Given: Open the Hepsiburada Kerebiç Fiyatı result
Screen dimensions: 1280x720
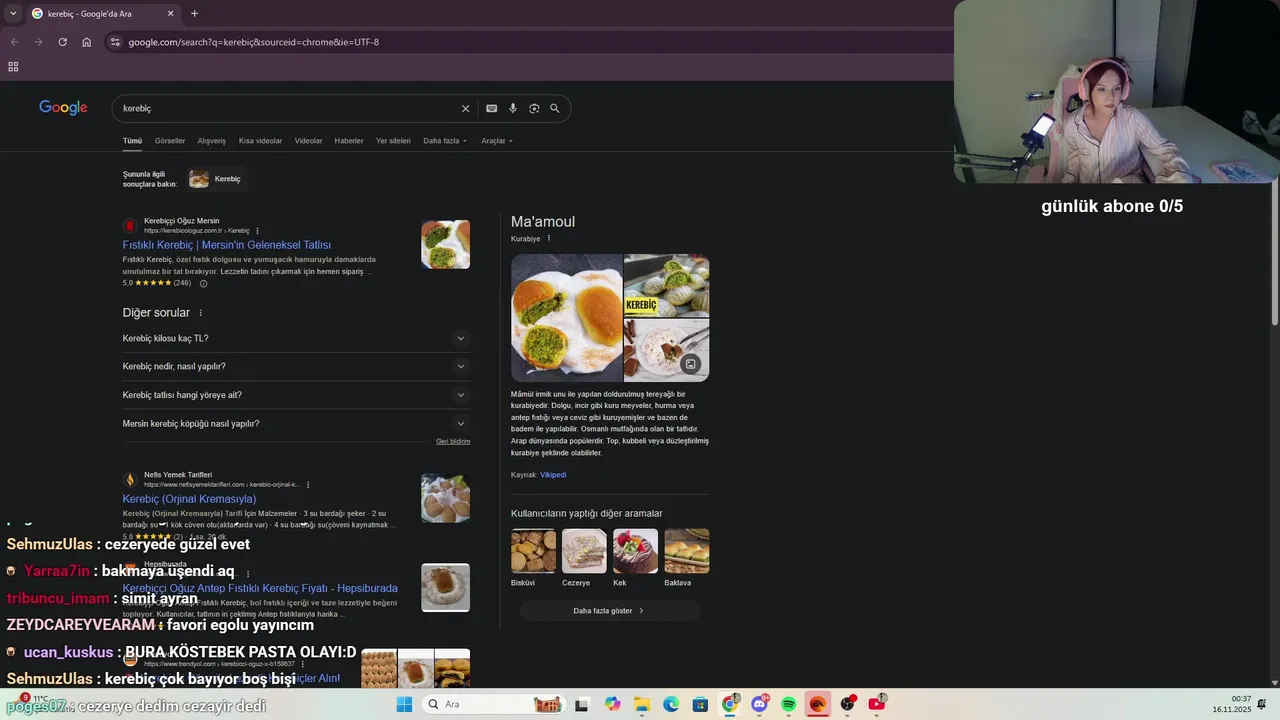Looking at the screenshot, I should (x=260, y=588).
